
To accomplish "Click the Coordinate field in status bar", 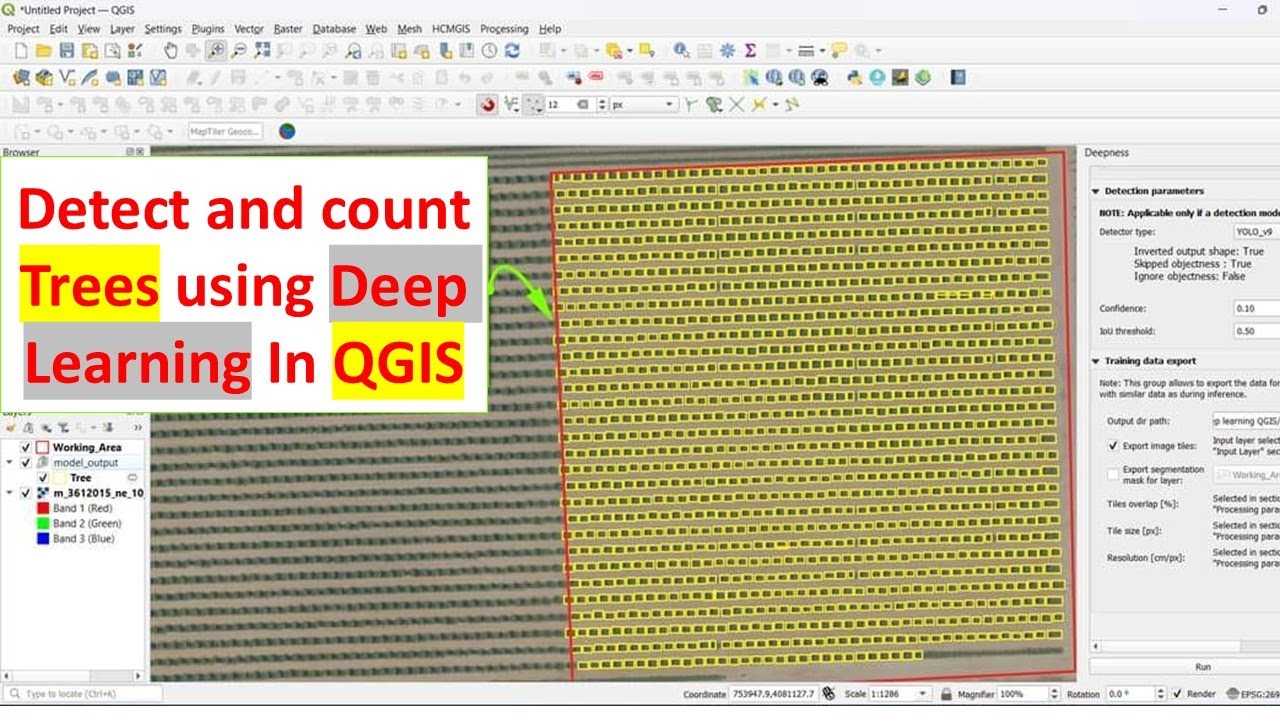I will point(774,694).
